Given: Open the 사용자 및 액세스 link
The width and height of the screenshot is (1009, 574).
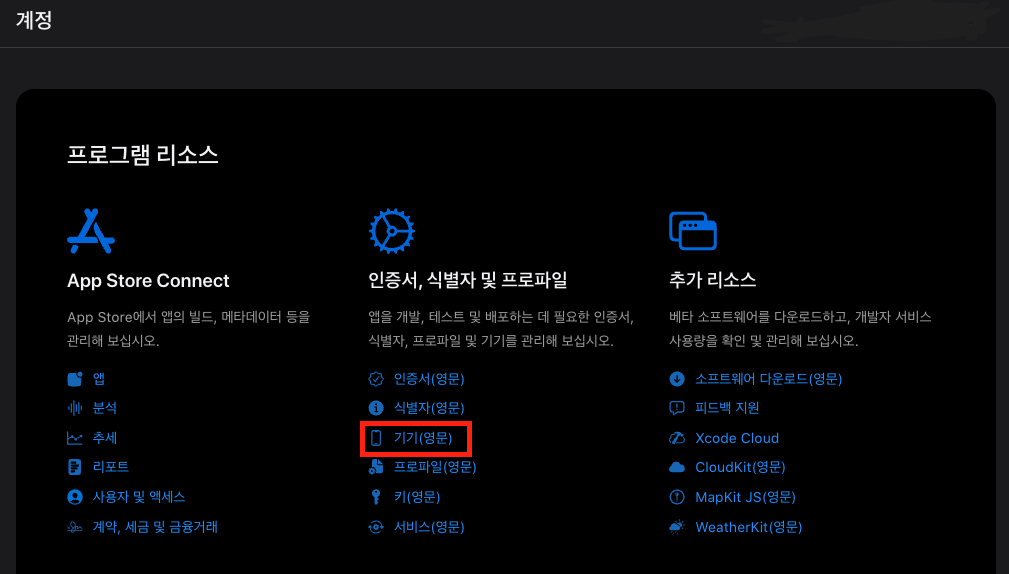Looking at the screenshot, I should point(139,497).
